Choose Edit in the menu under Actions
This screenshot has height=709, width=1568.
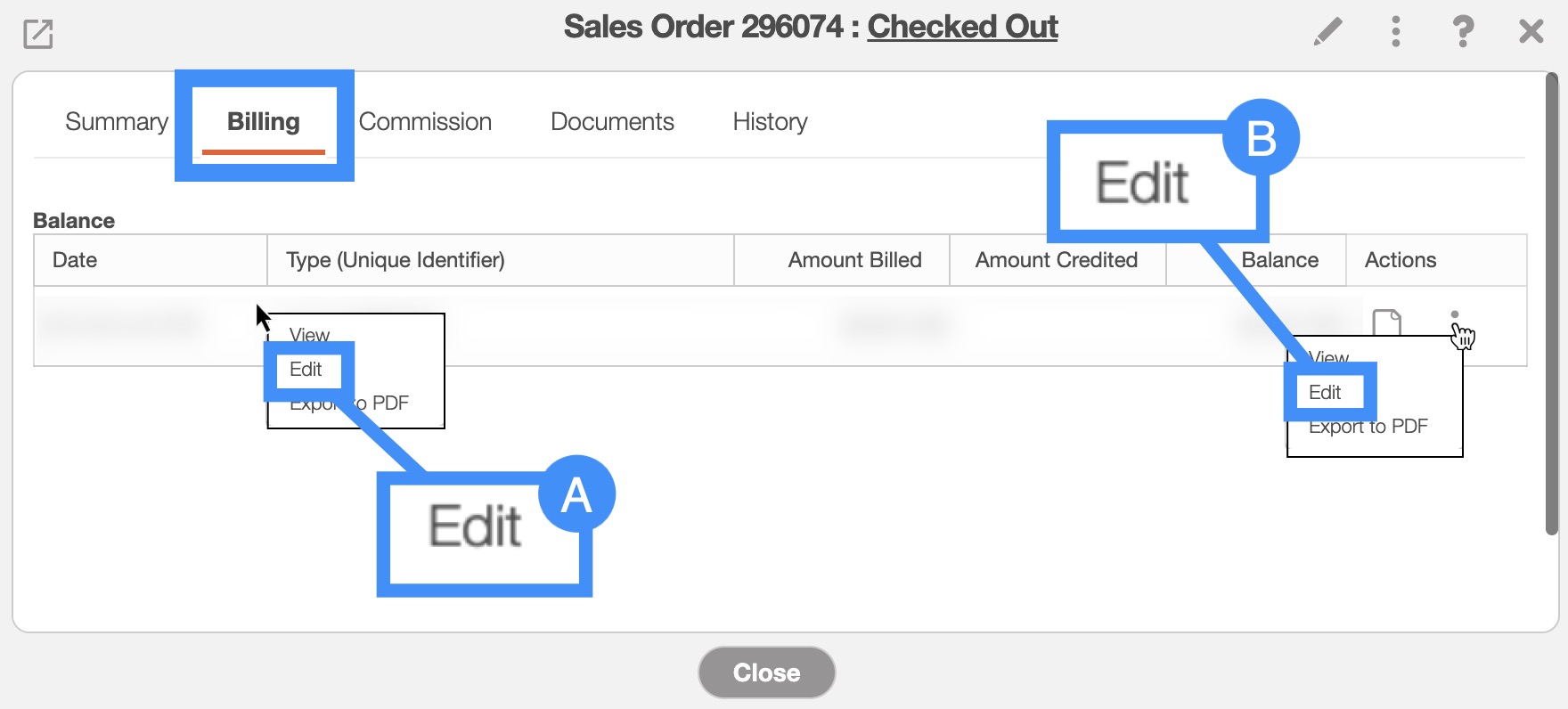[1325, 393]
